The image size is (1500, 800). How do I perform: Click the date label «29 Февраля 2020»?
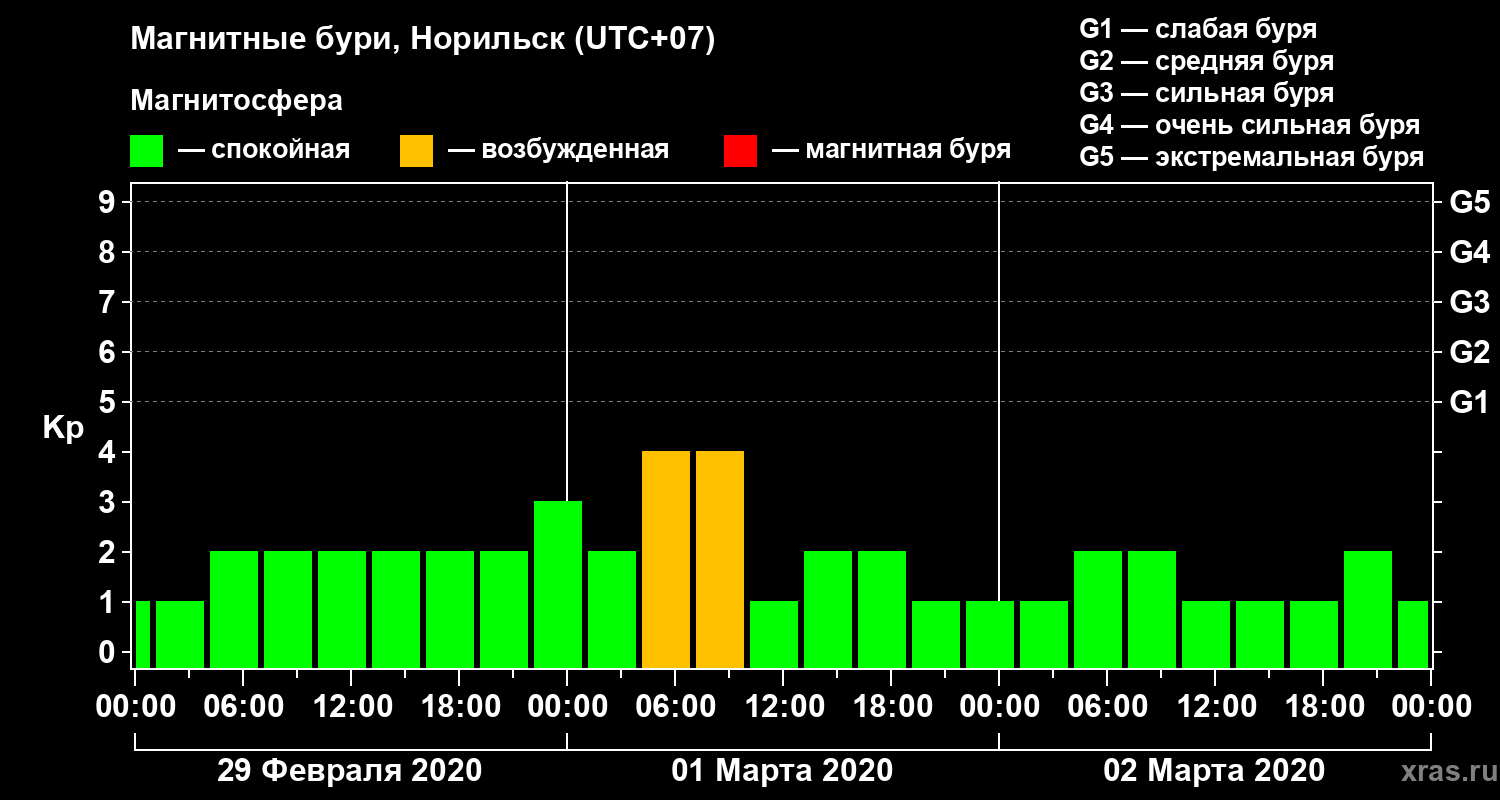[349, 771]
